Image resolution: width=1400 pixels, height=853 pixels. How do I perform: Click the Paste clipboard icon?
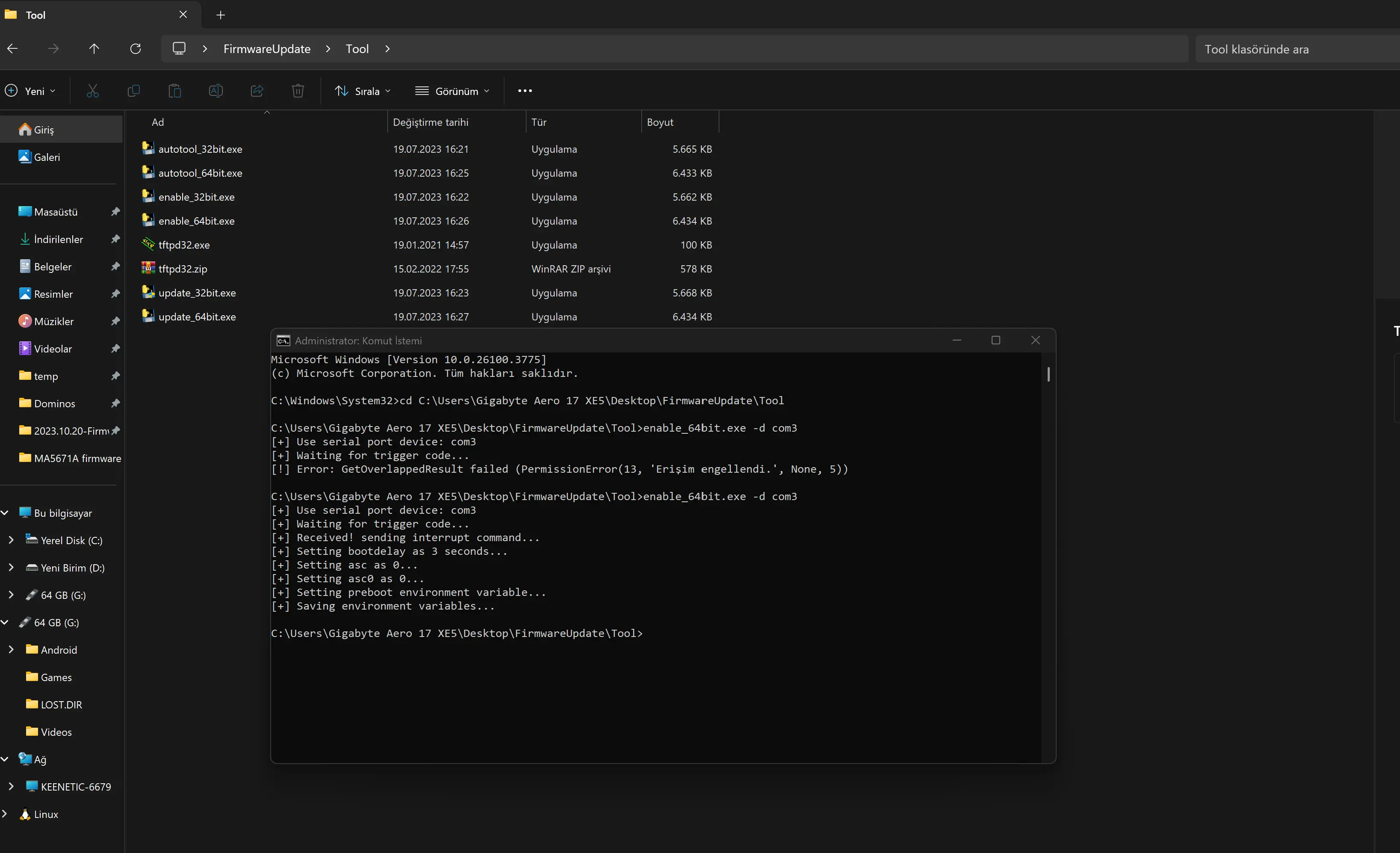pyautogui.click(x=175, y=91)
